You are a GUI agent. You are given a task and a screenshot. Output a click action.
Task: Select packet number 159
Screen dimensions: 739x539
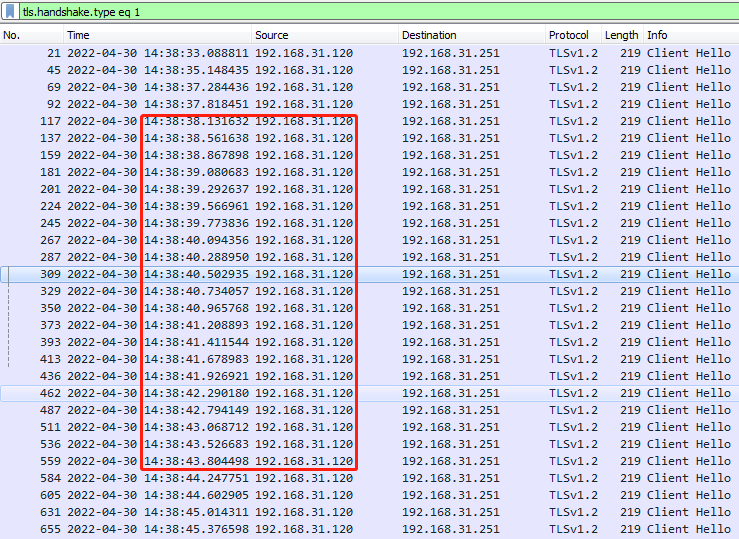370,155
